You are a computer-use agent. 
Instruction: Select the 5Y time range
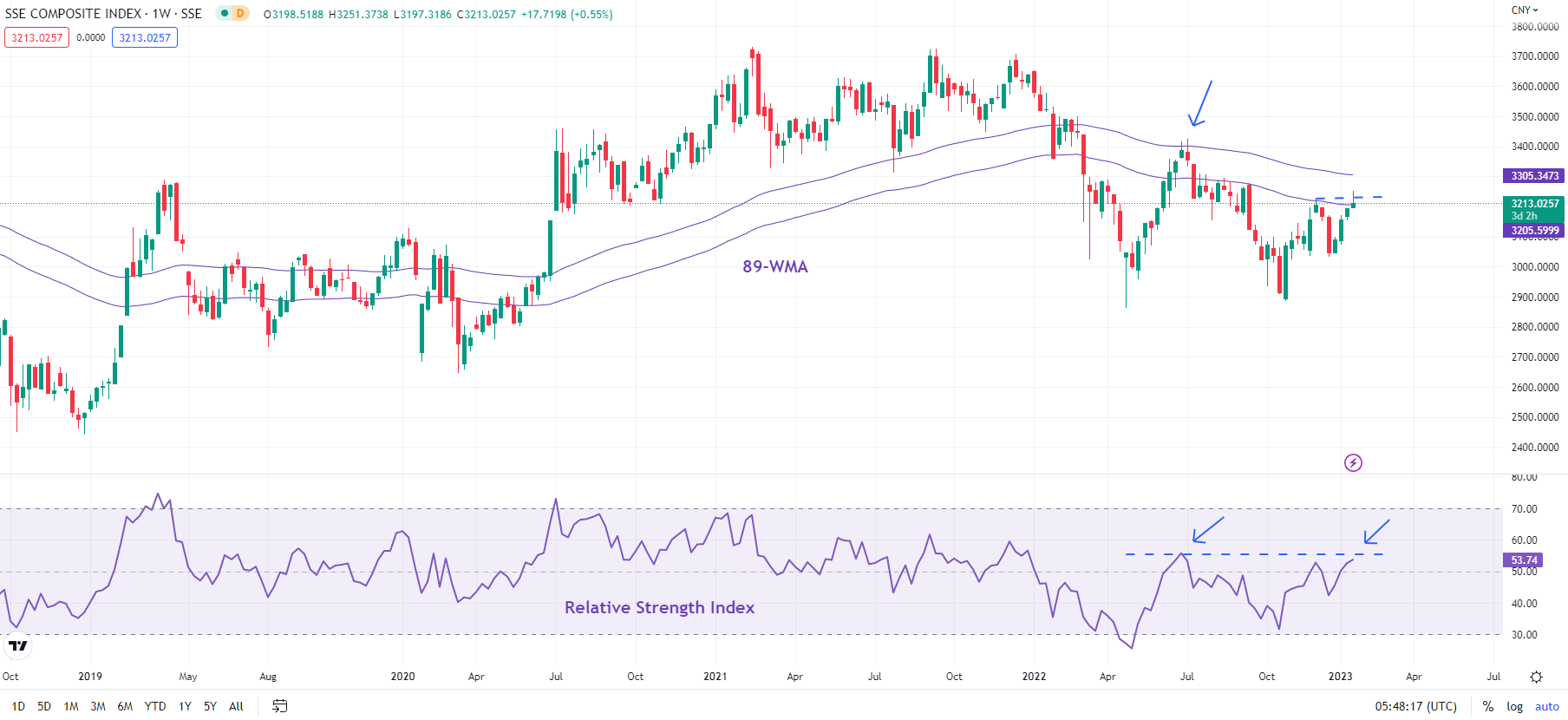pyautogui.click(x=210, y=706)
